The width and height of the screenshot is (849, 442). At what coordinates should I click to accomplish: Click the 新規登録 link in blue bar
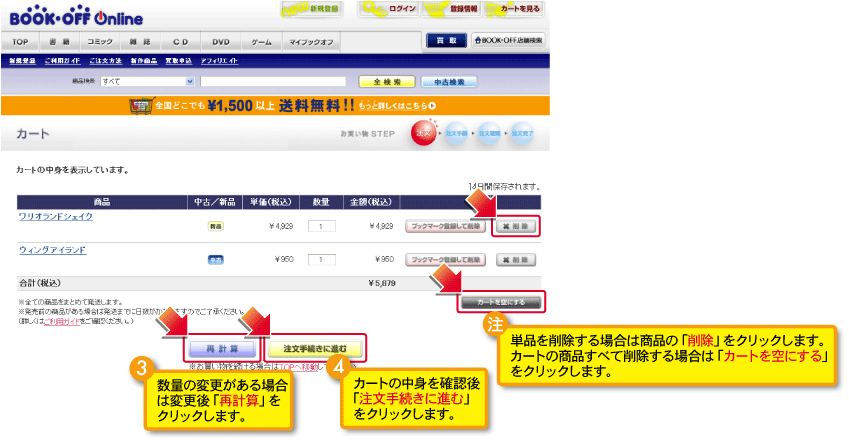pos(22,61)
